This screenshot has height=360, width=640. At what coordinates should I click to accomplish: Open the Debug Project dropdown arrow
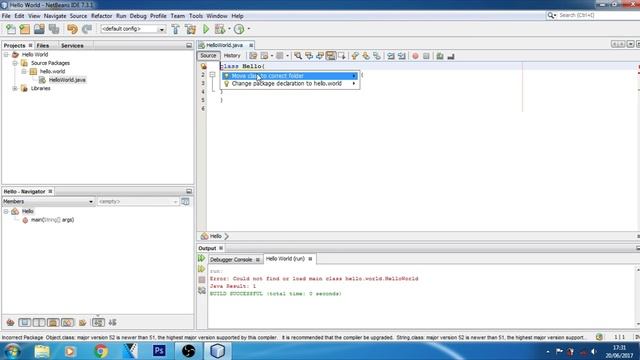(229, 29)
